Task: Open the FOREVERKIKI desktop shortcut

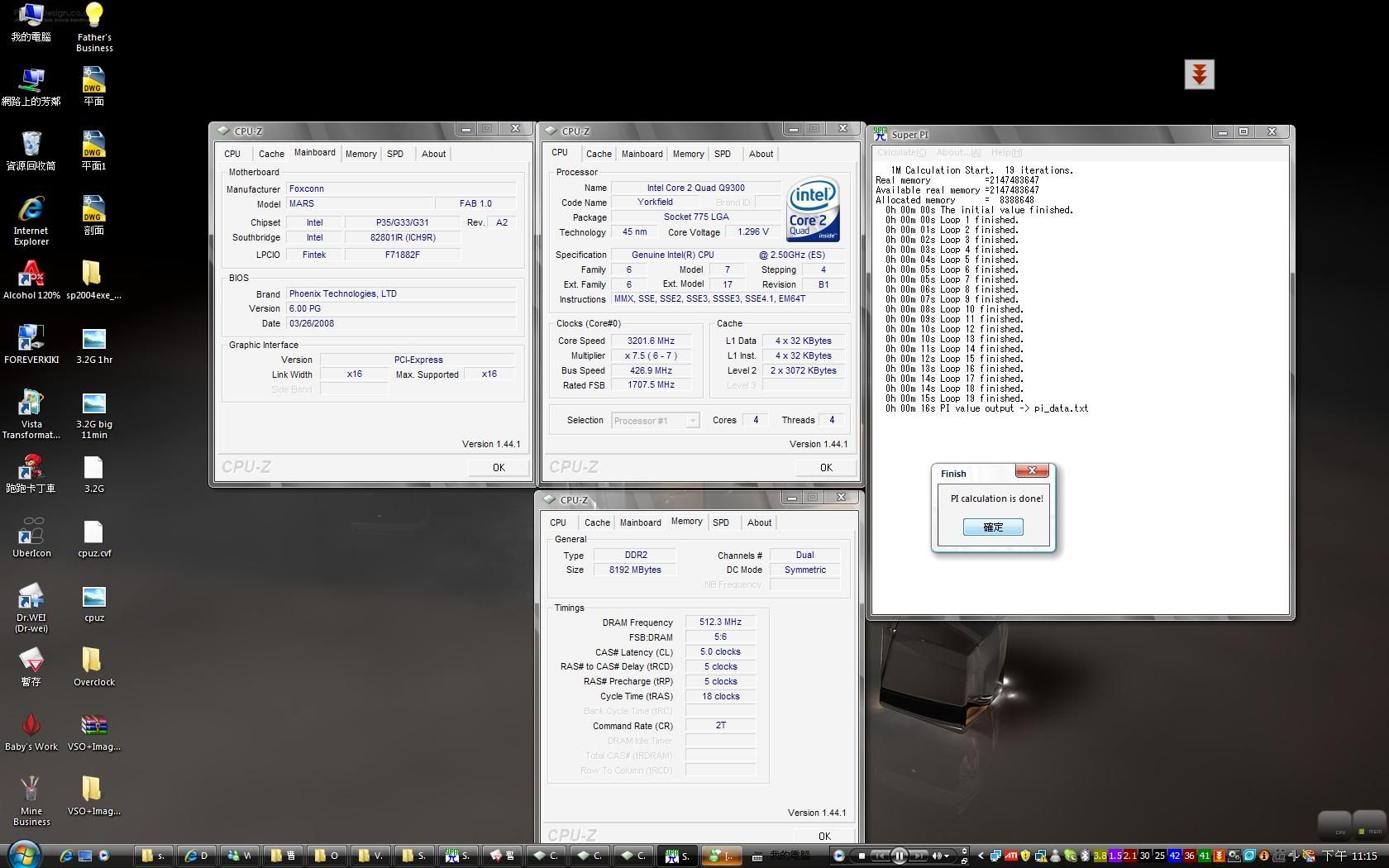Action: coord(31,345)
